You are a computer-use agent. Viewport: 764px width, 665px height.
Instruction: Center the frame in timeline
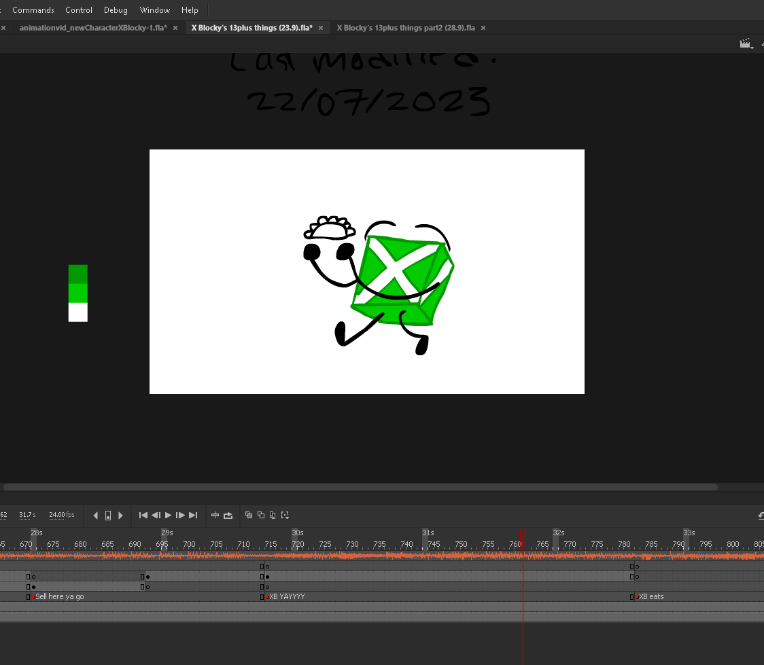215,515
